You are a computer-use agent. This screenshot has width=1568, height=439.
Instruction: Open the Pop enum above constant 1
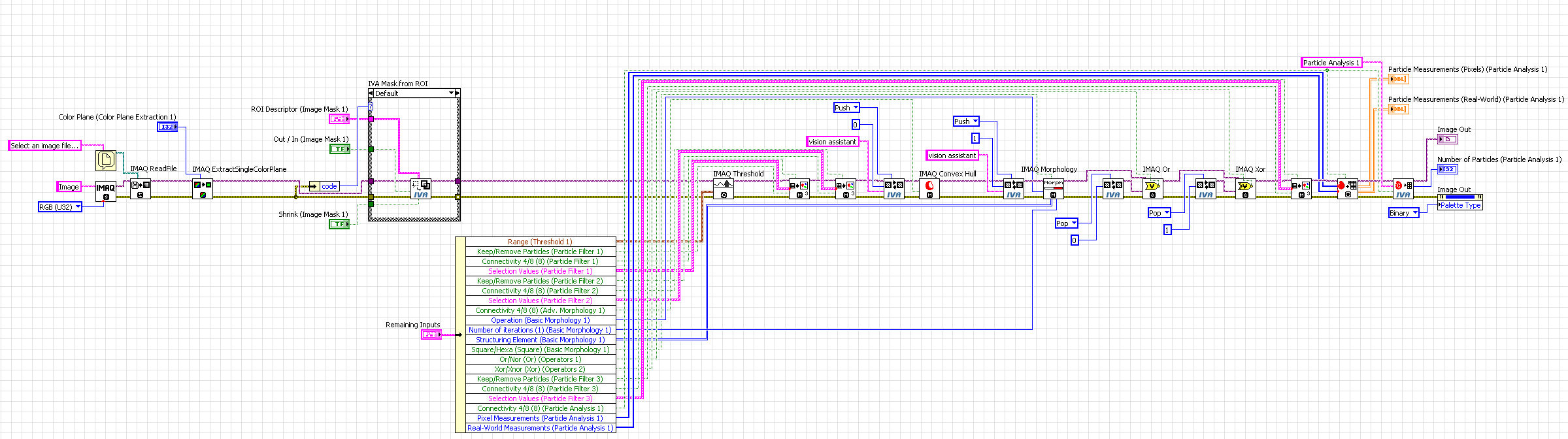coord(1159,213)
